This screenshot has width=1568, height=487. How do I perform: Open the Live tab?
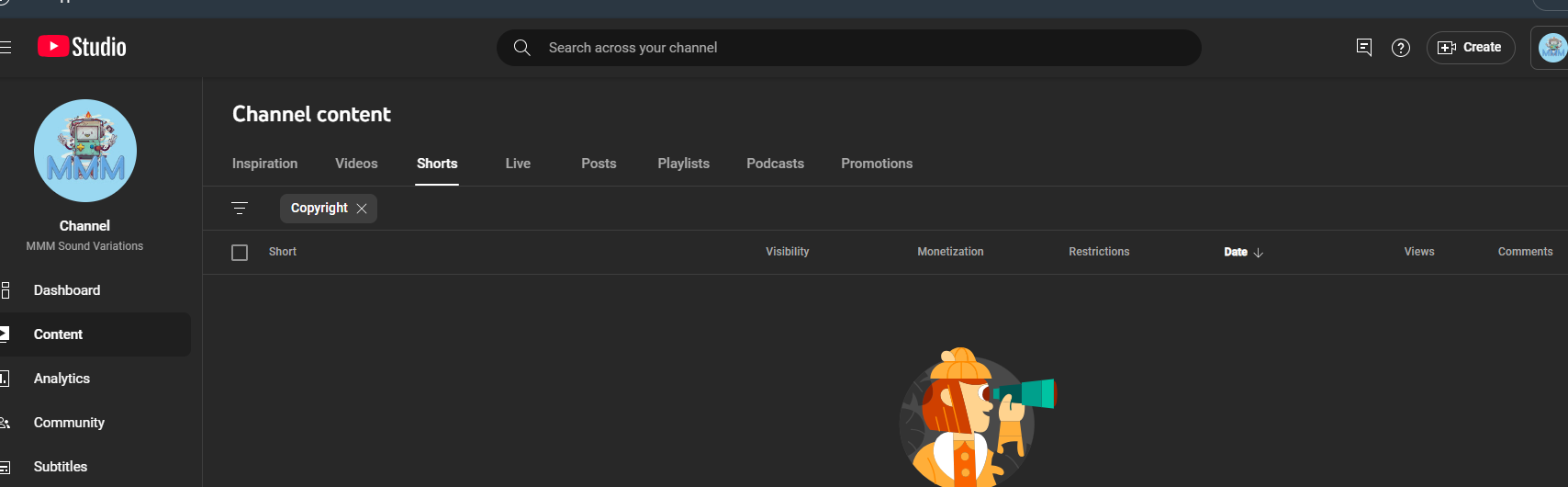[518, 164]
